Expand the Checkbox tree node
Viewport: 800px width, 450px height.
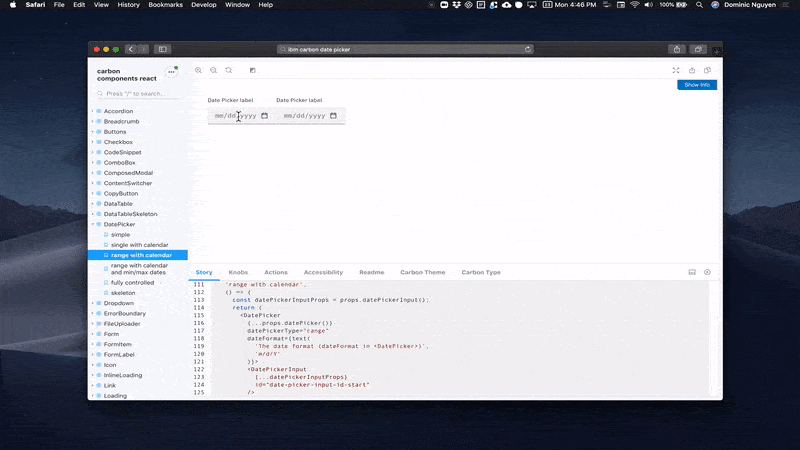coord(93,142)
